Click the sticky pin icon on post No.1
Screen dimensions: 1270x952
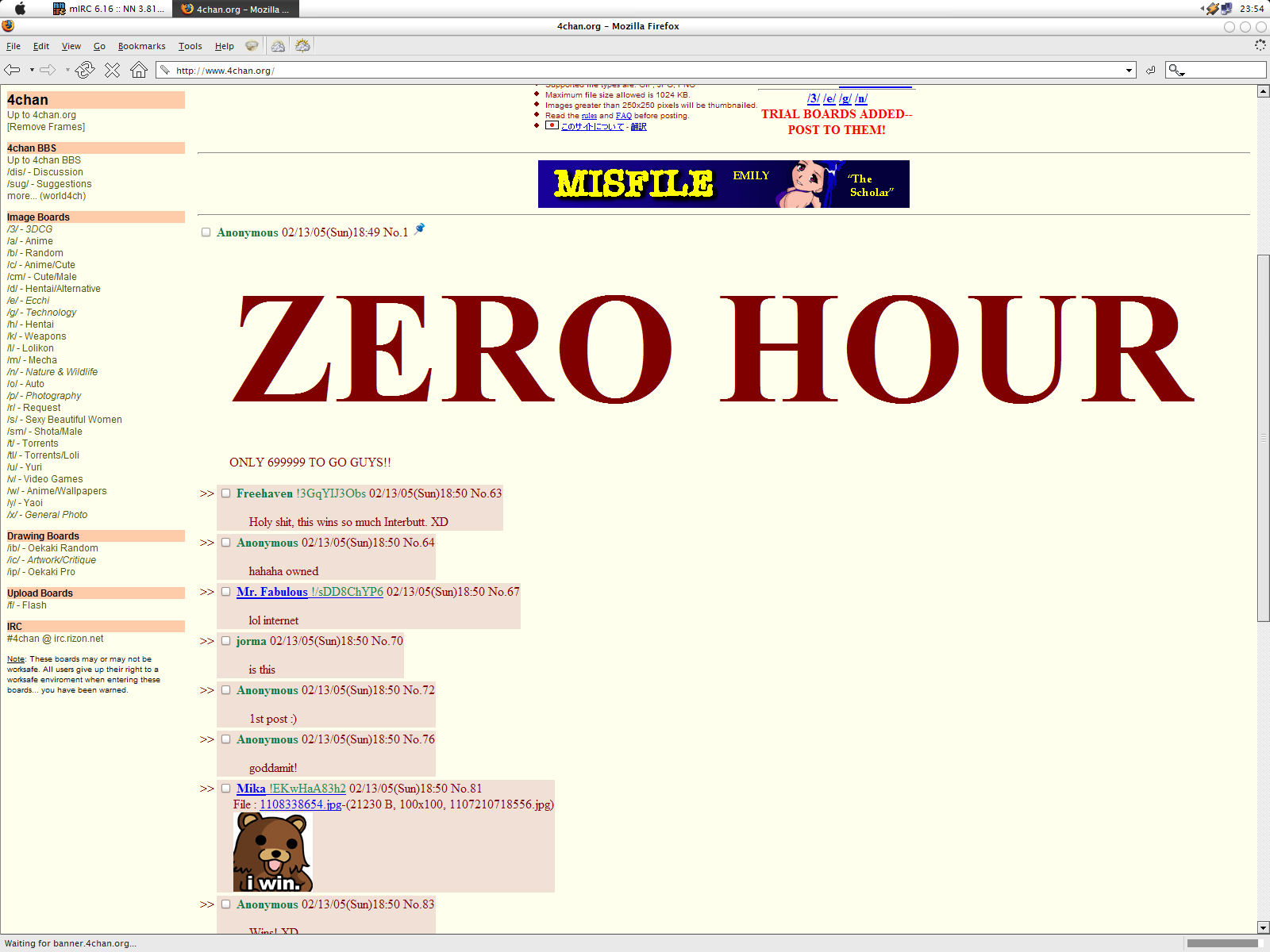tap(419, 230)
